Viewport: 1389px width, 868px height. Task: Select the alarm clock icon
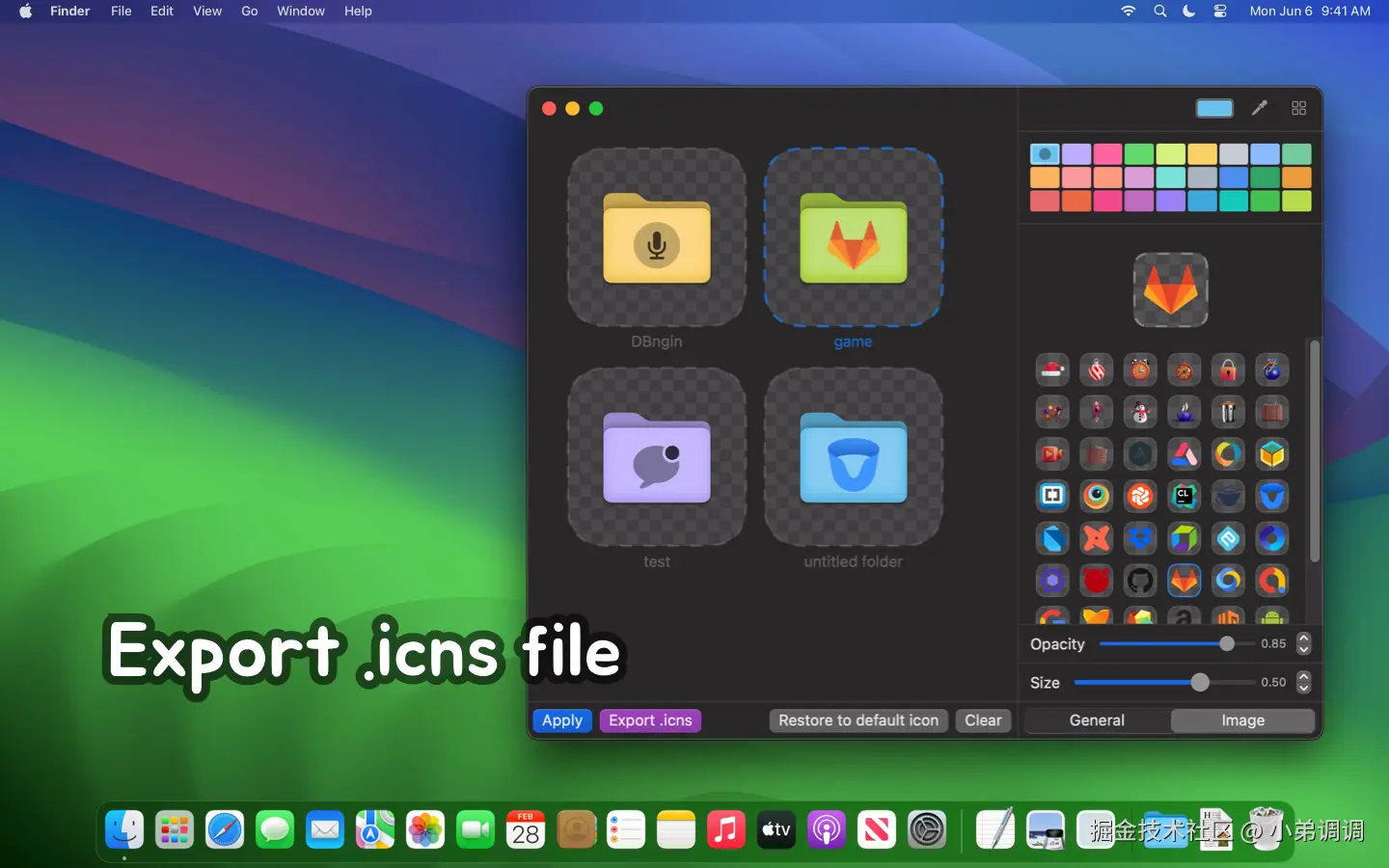pyautogui.click(x=1140, y=370)
